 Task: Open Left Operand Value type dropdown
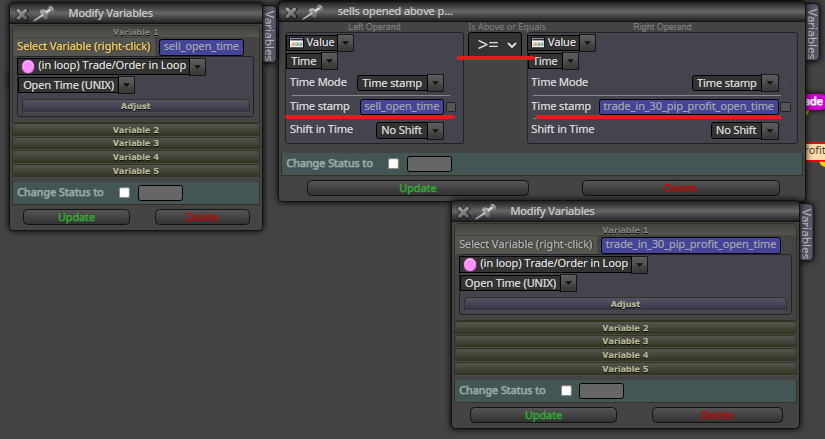click(346, 43)
